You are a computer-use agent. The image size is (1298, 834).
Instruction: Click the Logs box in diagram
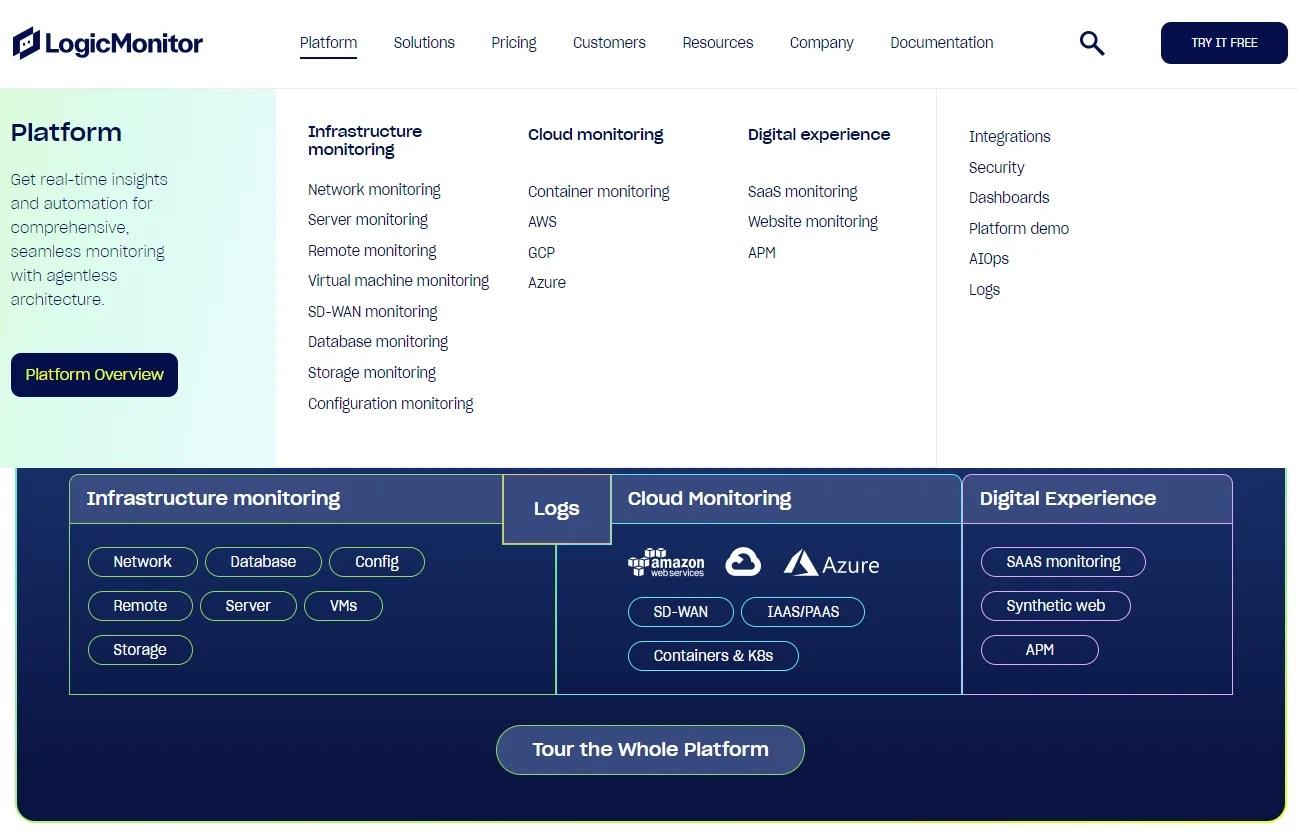(556, 509)
